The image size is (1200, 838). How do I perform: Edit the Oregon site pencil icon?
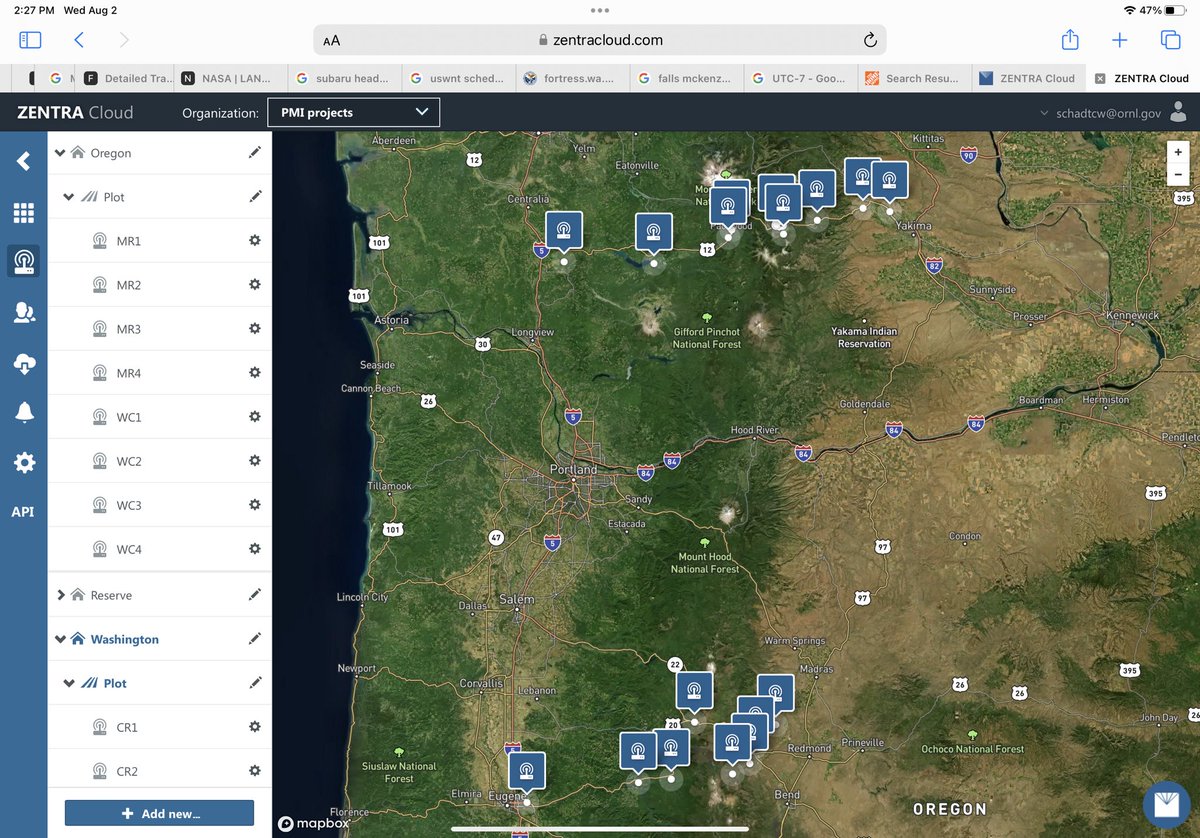(255, 153)
